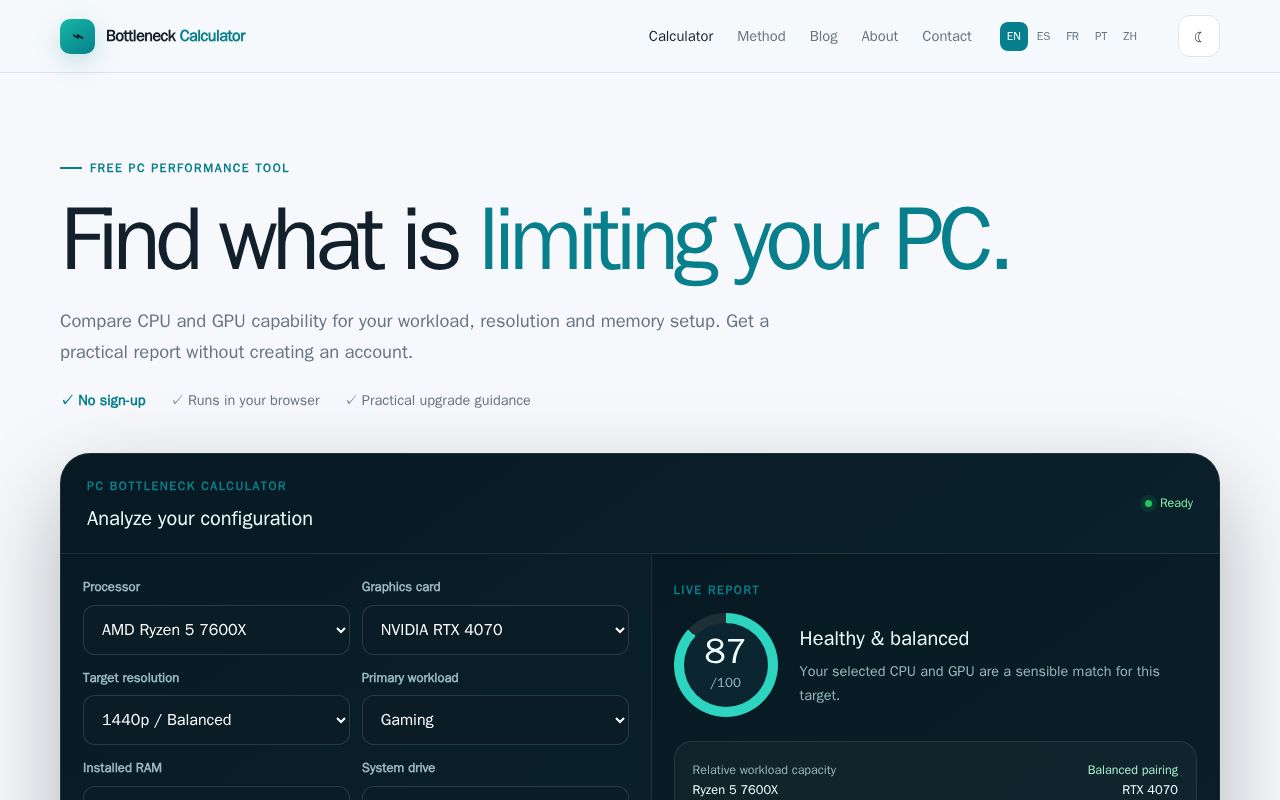The height and width of the screenshot is (800, 1280).
Task: Open the Contact link in the header
Action: pyautogui.click(x=947, y=36)
